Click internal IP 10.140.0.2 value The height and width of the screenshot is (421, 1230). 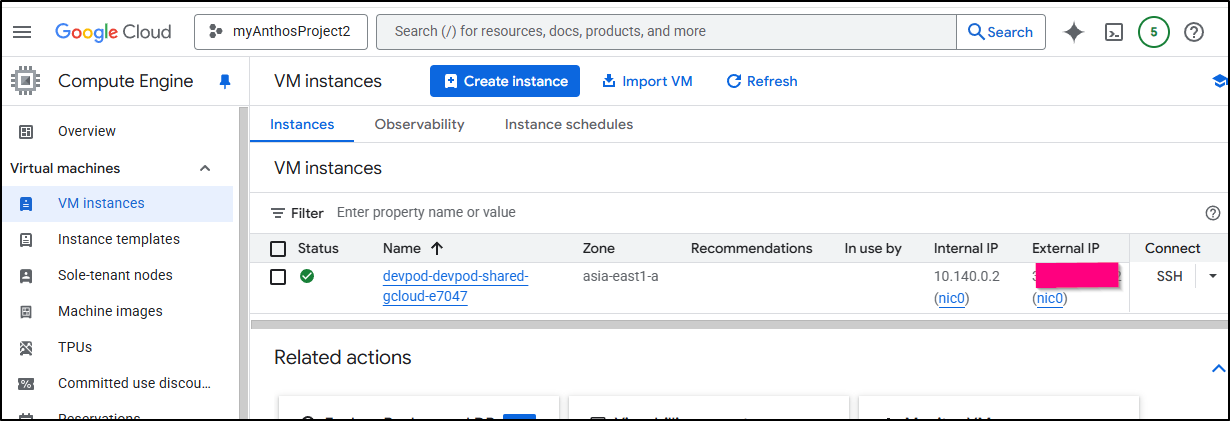[x=966, y=276]
